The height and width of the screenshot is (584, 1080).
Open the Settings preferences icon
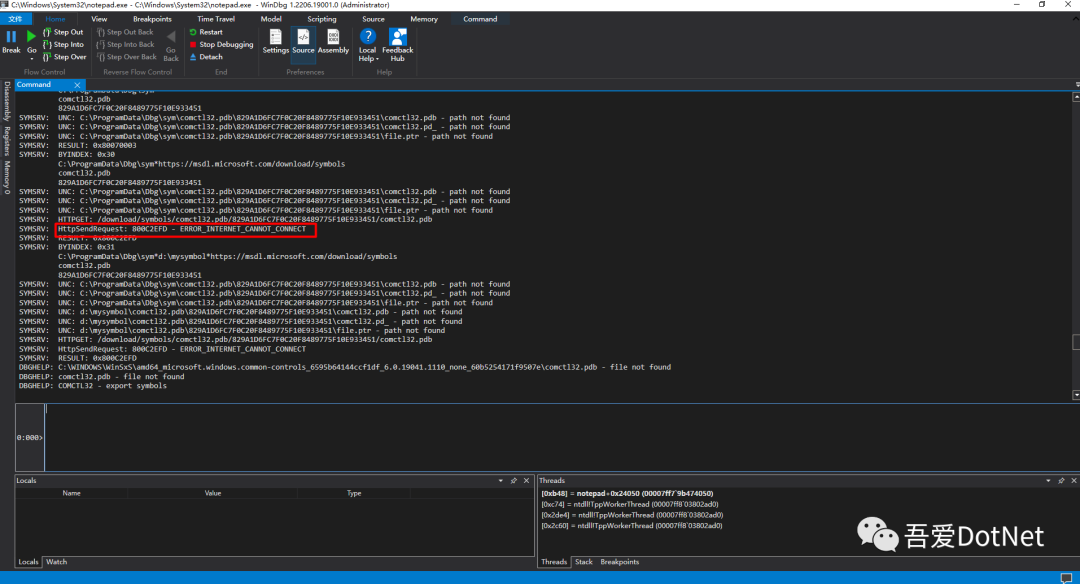(x=276, y=41)
